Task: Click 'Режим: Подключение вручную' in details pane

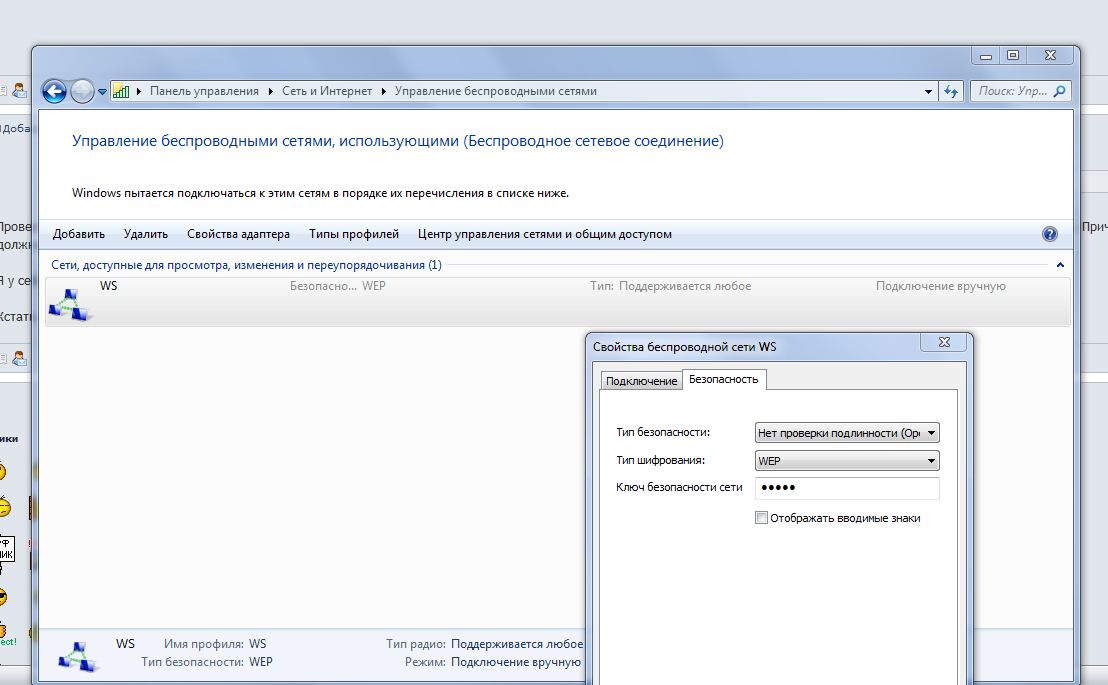Action: (493, 662)
